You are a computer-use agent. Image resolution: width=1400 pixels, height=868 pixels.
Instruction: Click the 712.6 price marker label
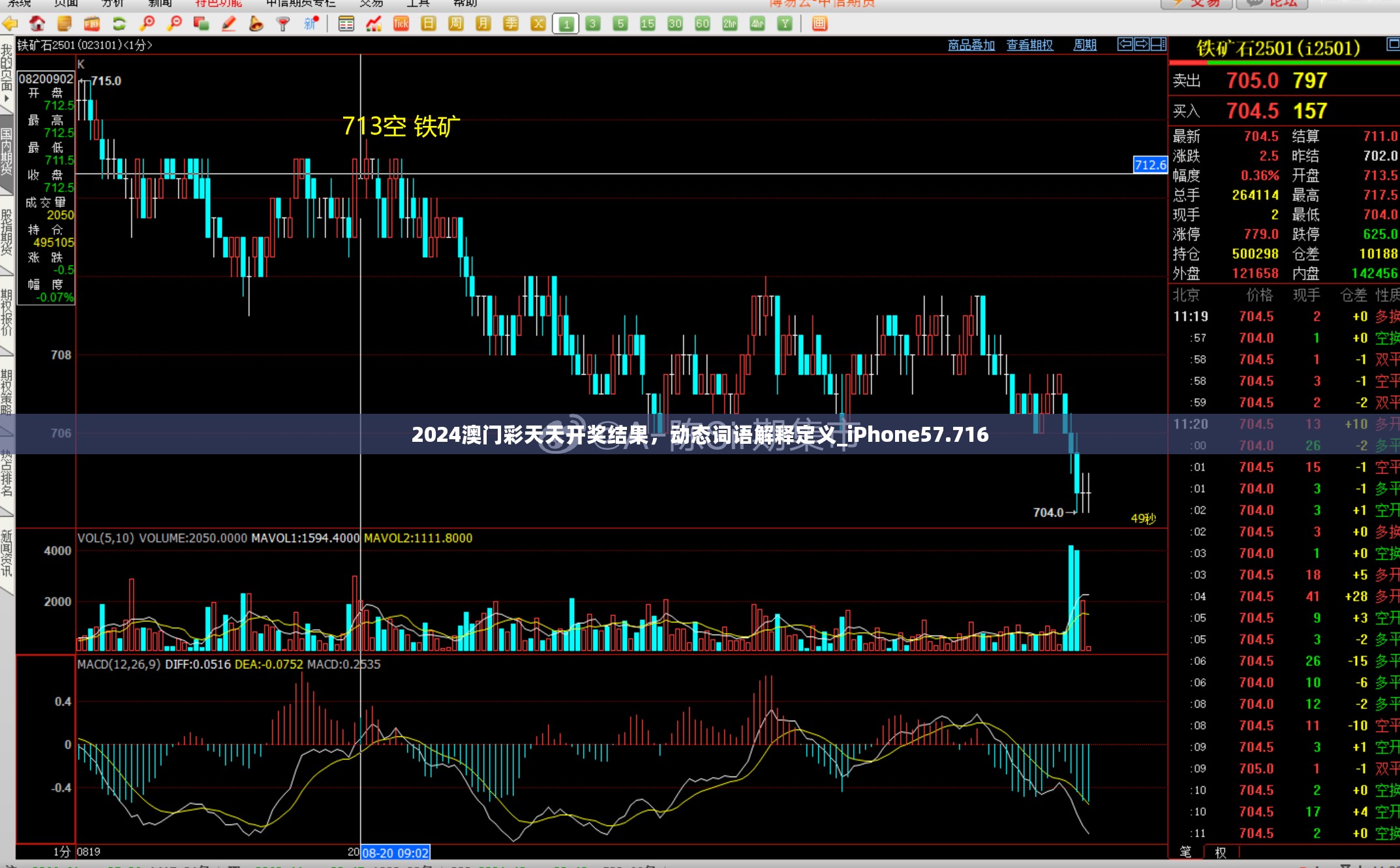(1150, 165)
